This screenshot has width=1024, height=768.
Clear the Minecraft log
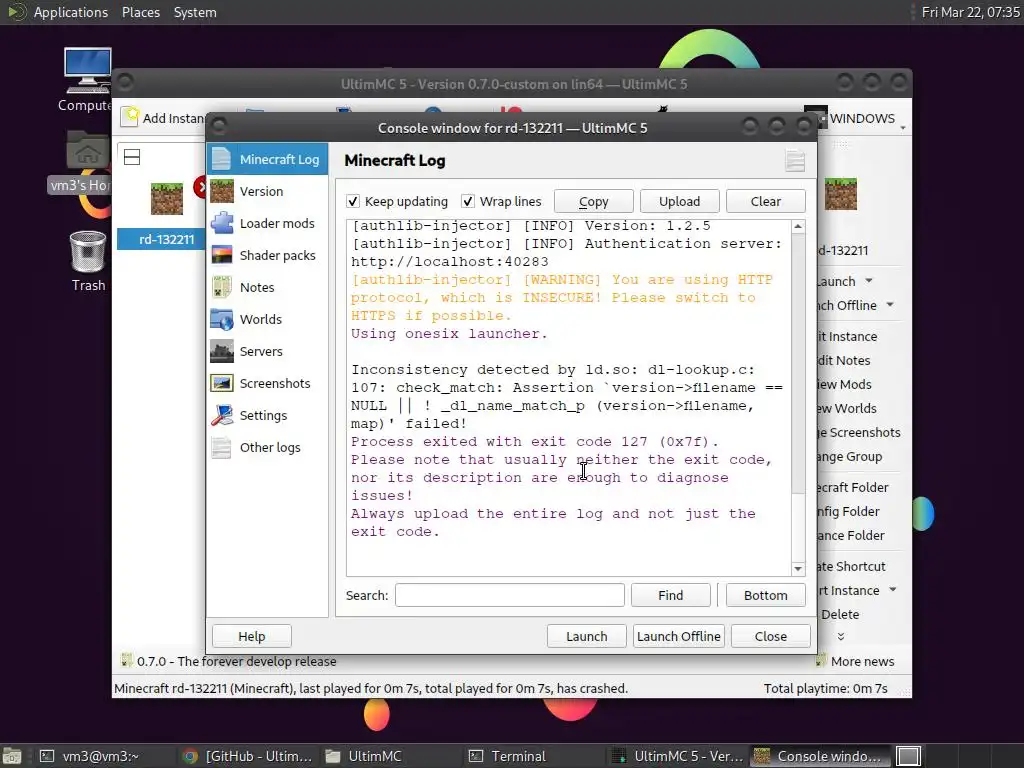(765, 201)
